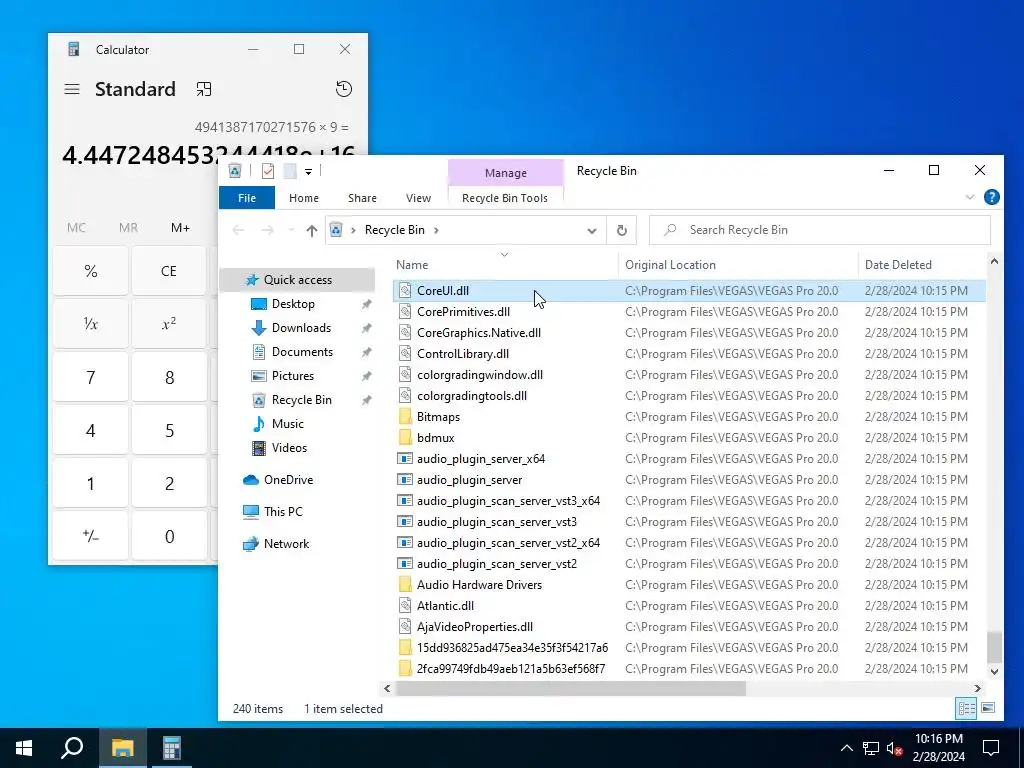Click the Back navigation arrow in Explorer

coord(238,231)
